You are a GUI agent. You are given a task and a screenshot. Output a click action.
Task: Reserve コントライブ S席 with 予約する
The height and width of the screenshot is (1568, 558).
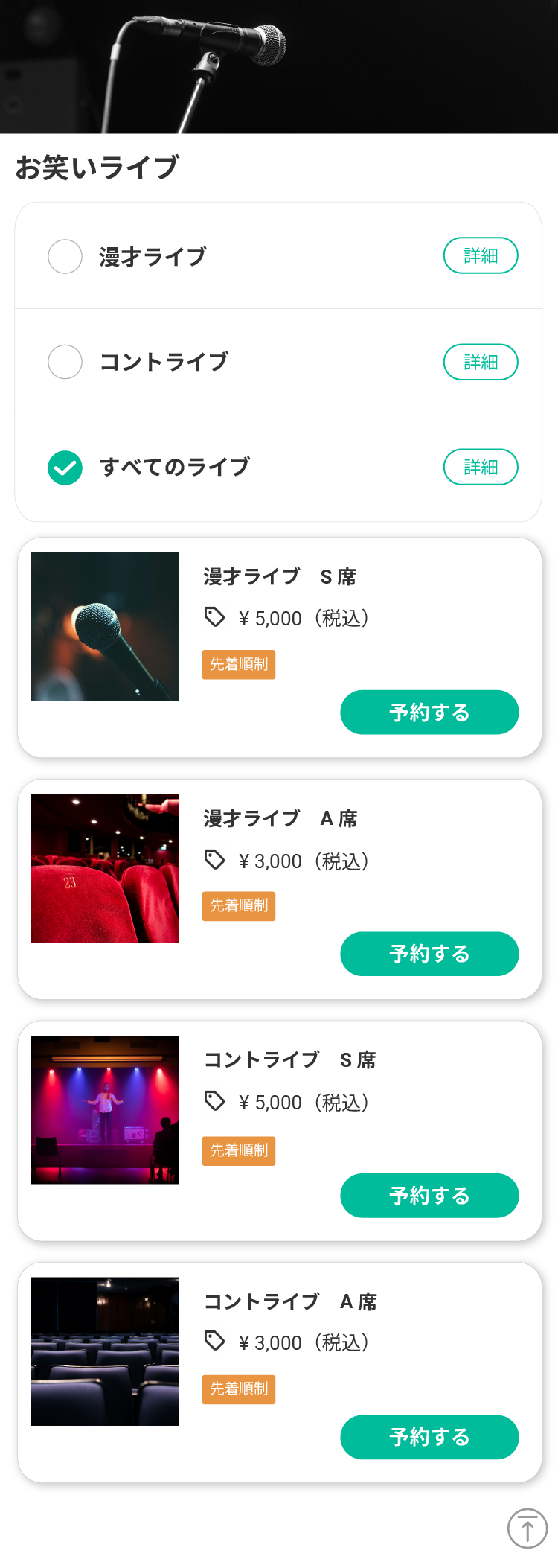pos(429,1196)
